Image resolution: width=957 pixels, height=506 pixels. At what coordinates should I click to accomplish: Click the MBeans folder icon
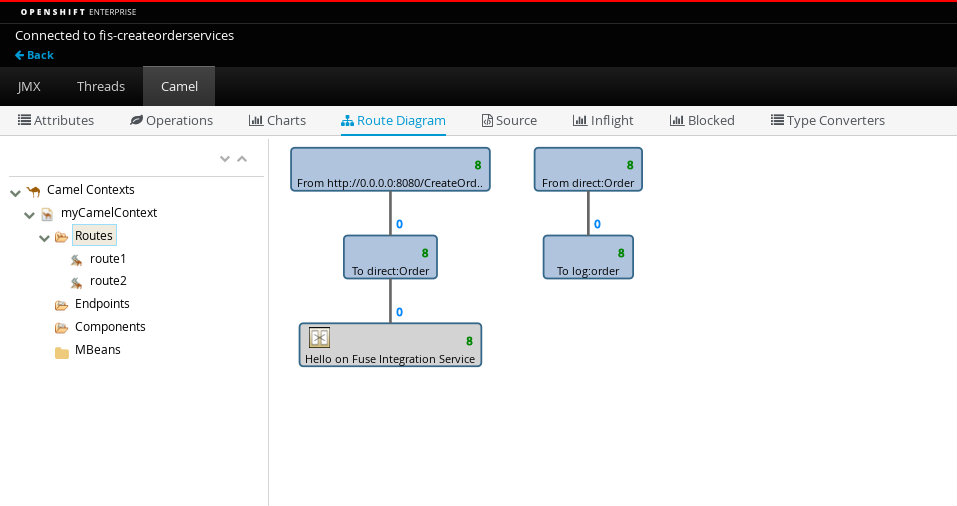(x=62, y=352)
